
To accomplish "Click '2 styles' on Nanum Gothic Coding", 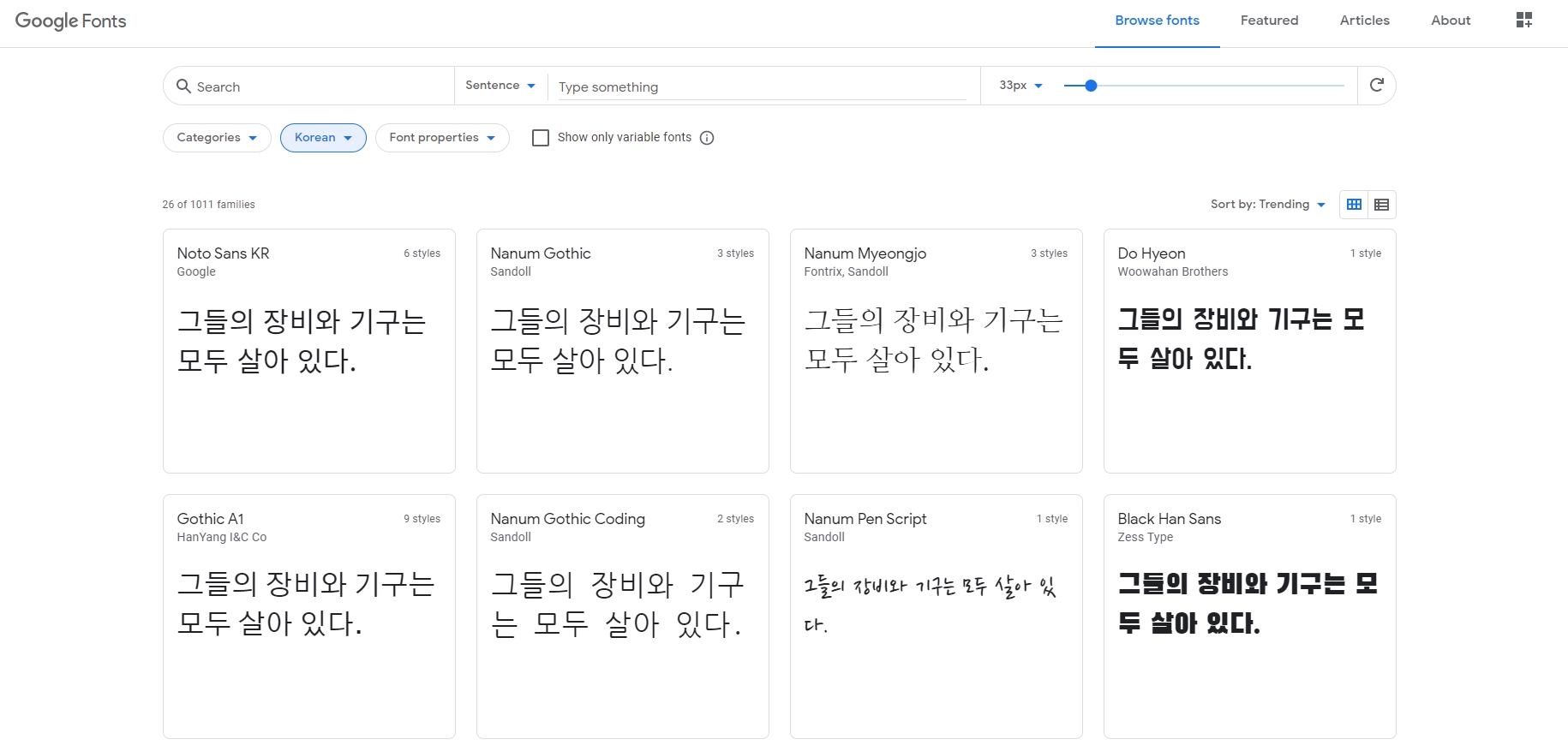I will tap(735, 519).
